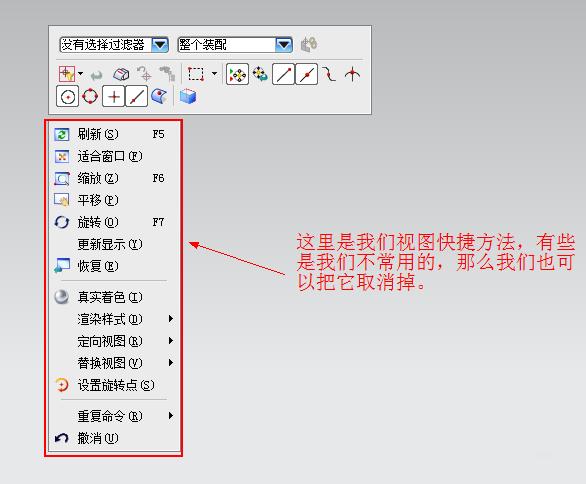586x484 pixels.
Task: Select the 旋转(O) rotate menu entry
Action: pyautogui.click(x=113, y=222)
